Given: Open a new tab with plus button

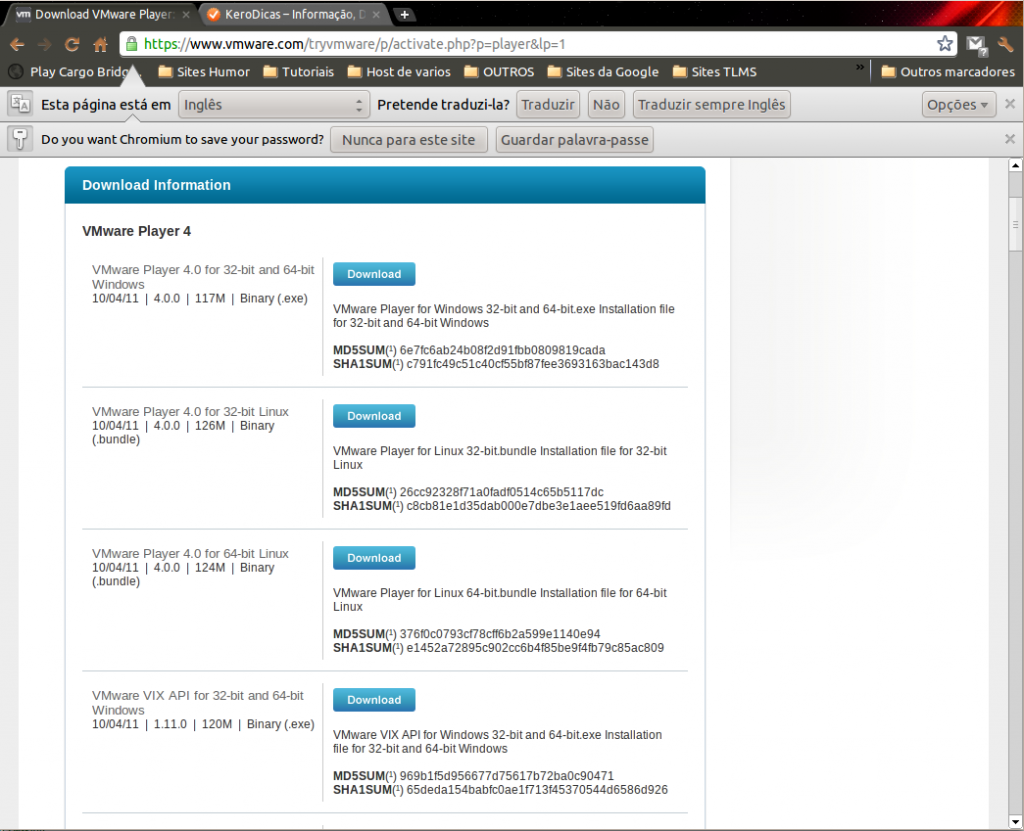Looking at the screenshot, I should 405,14.
